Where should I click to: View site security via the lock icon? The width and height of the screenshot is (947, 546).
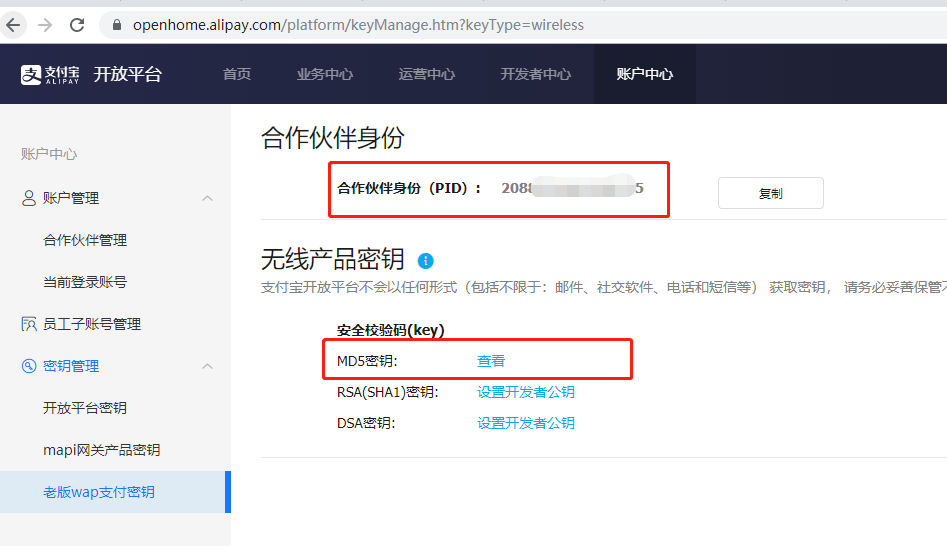coord(117,25)
